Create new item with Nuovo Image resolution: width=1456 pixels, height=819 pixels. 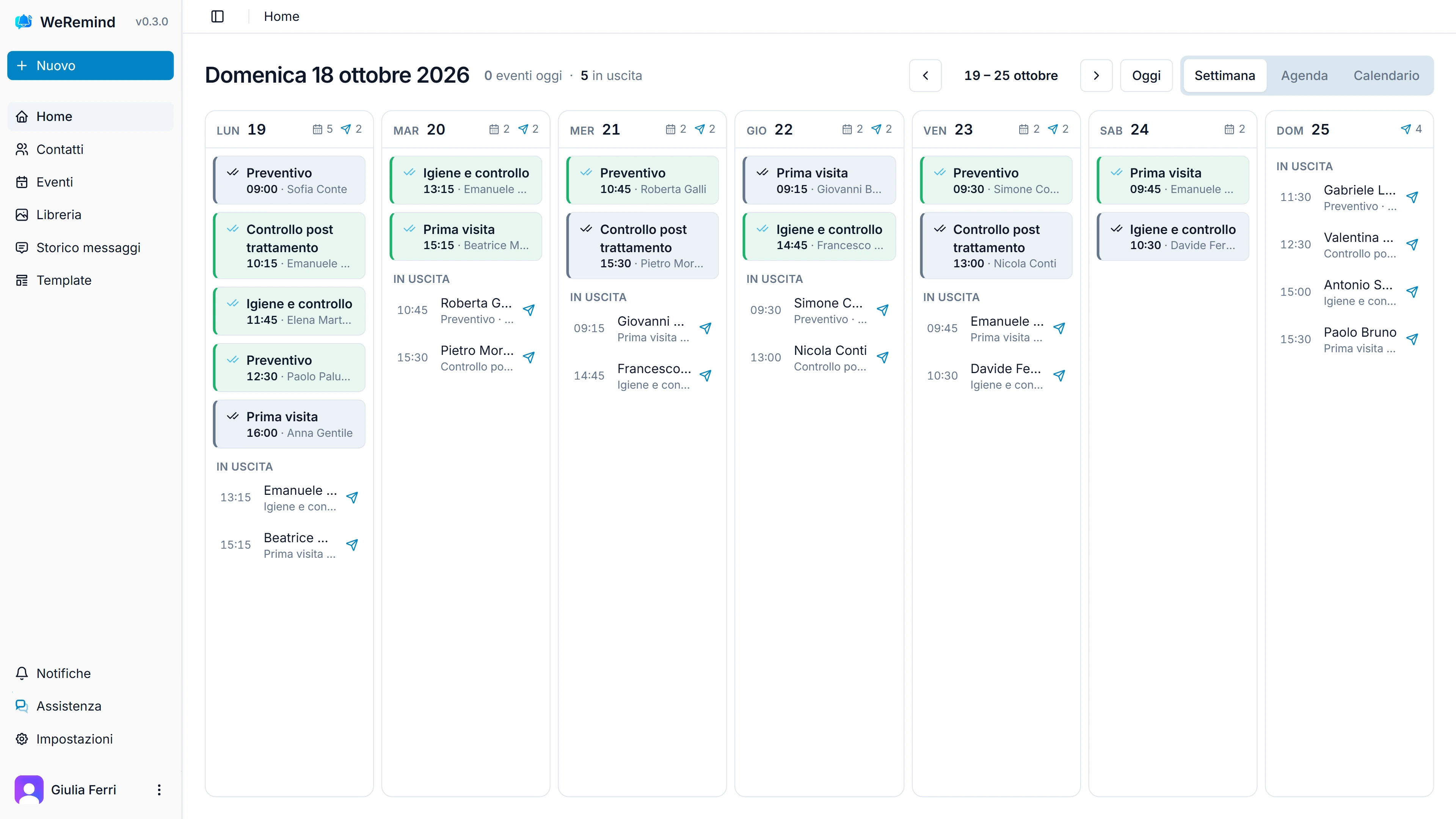pyautogui.click(x=91, y=66)
